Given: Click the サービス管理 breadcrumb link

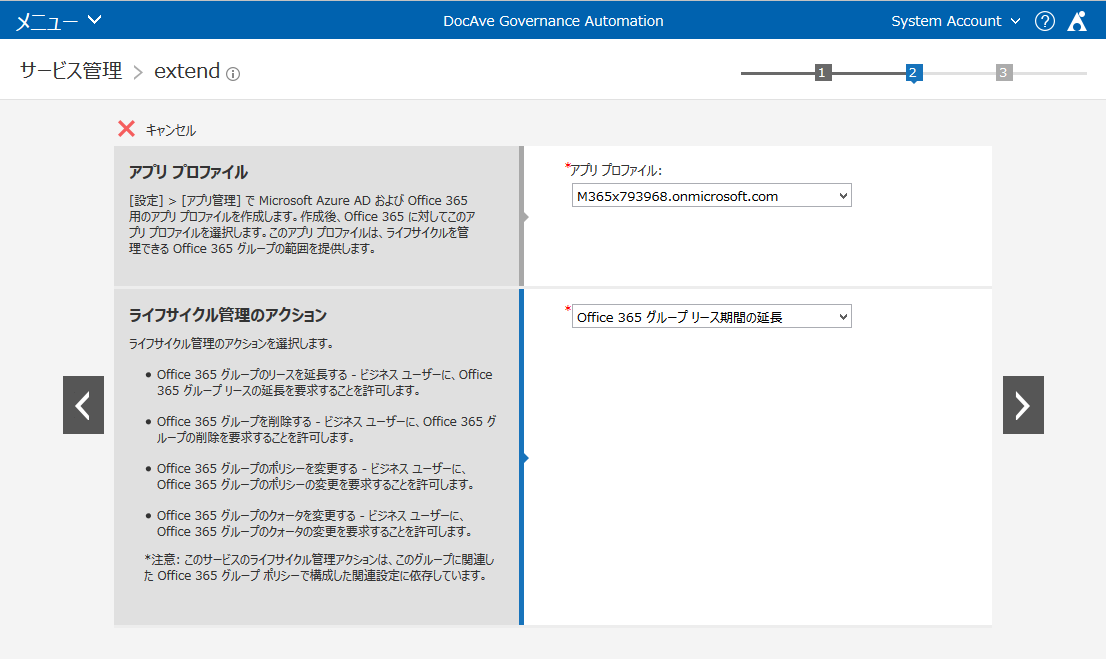Looking at the screenshot, I should [71, 71].
